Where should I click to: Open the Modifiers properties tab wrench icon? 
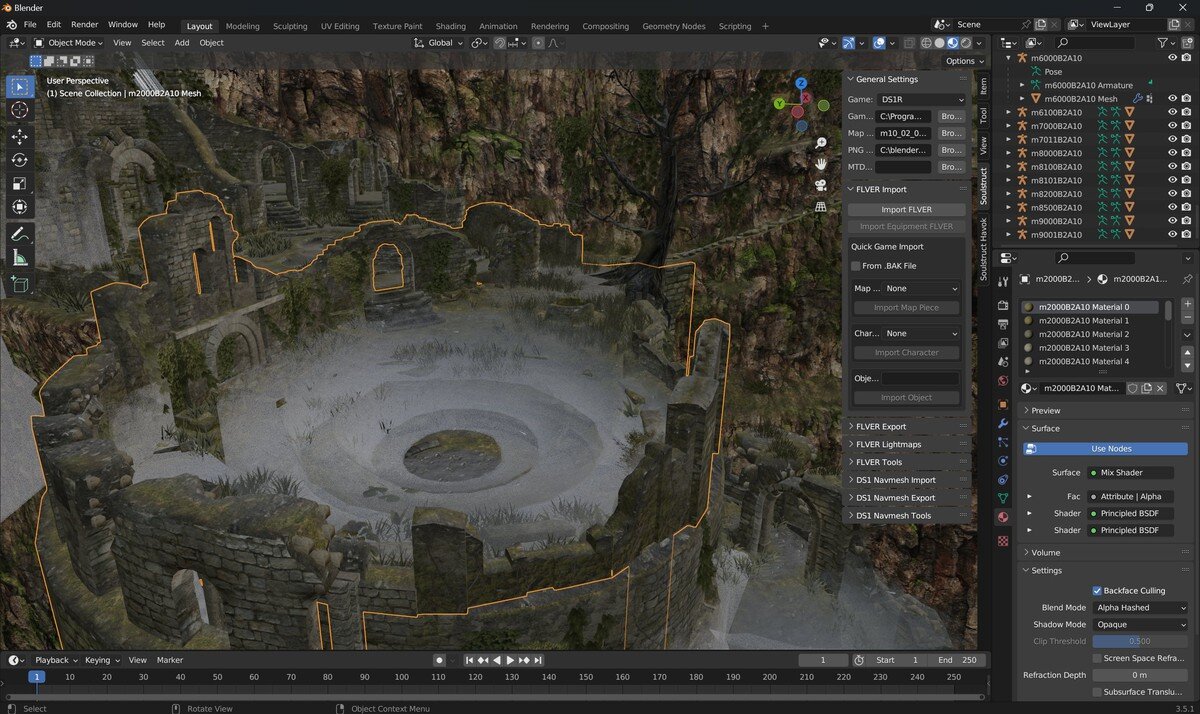1003,423
